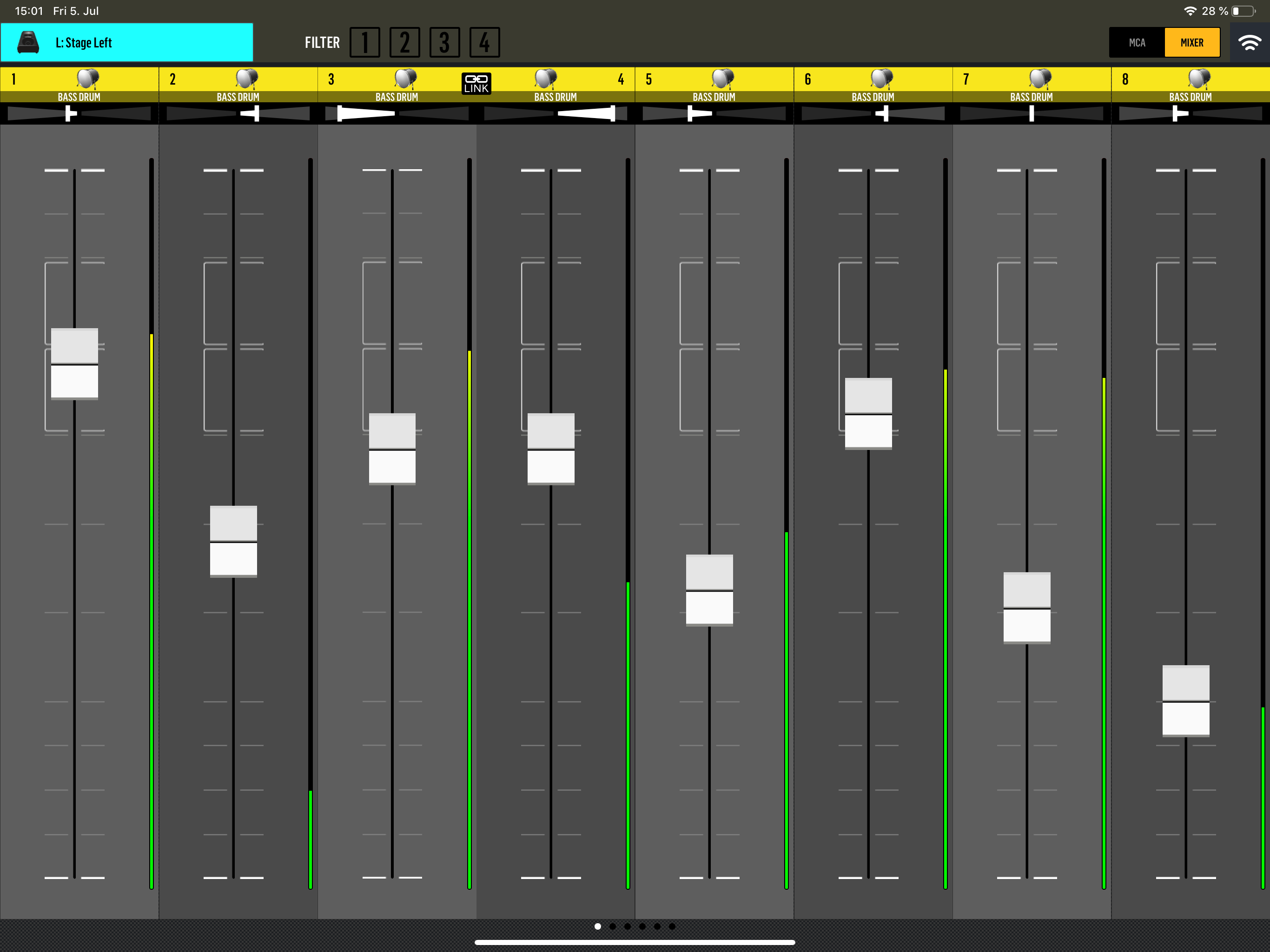The image size is (1270, 952).
Task: Tap the bass drum icon on channel 8
Action: tap(1199, 78)
